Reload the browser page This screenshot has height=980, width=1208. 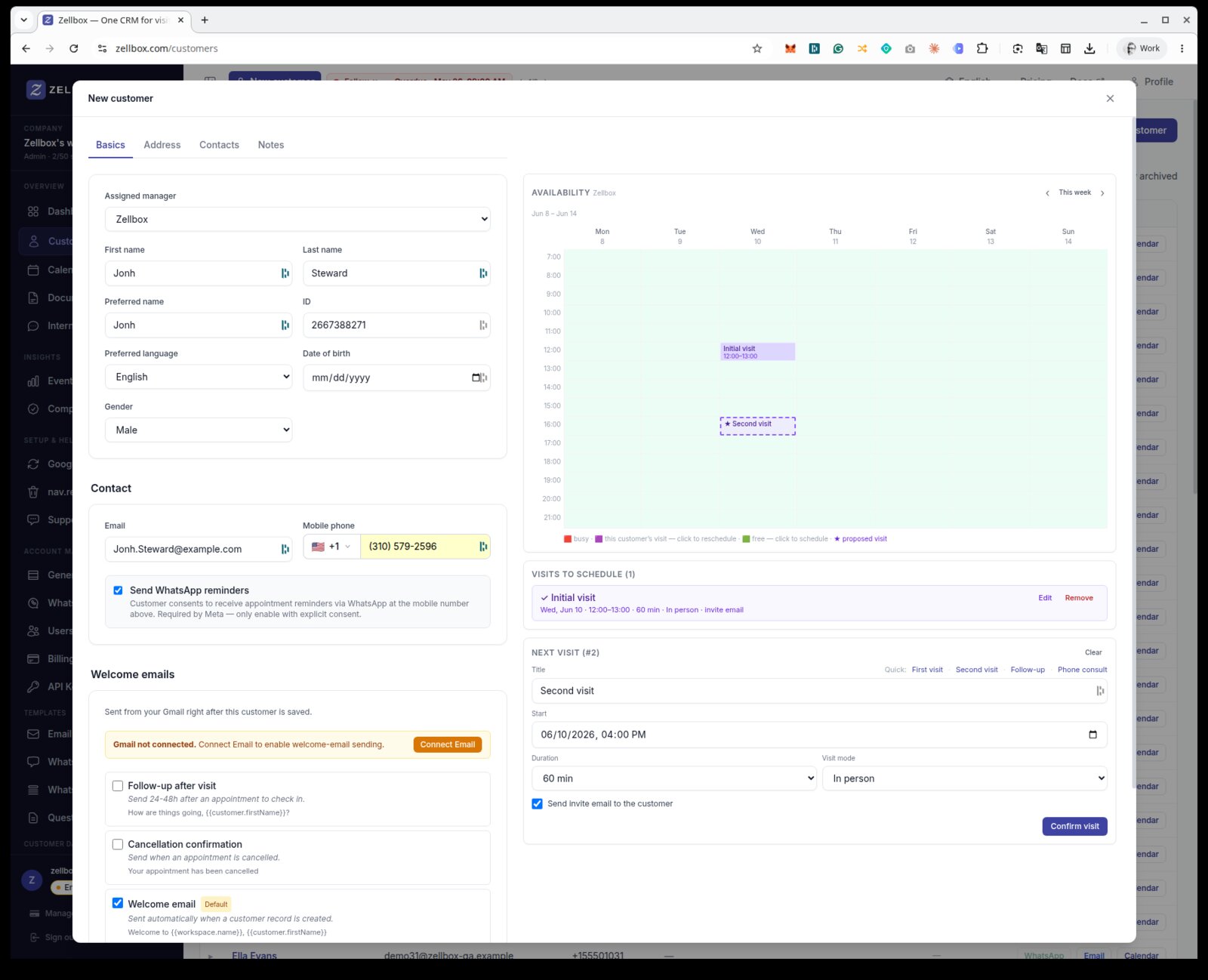point(73,48)
